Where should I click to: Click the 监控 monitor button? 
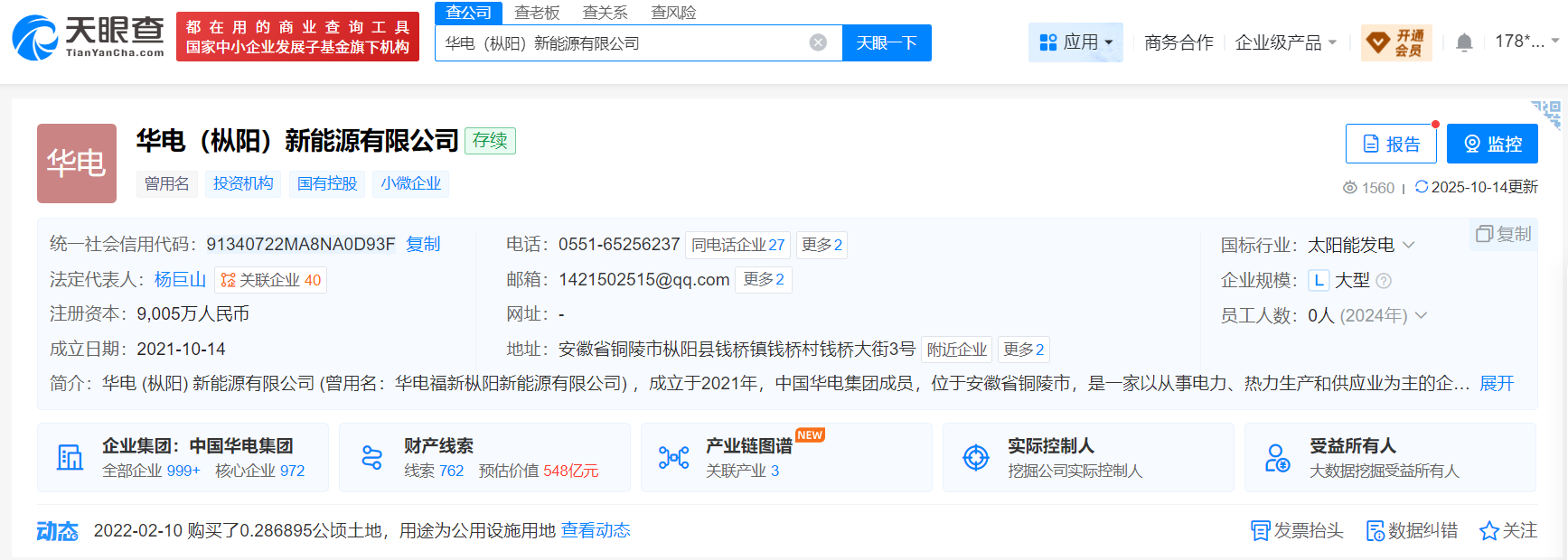1492,144
